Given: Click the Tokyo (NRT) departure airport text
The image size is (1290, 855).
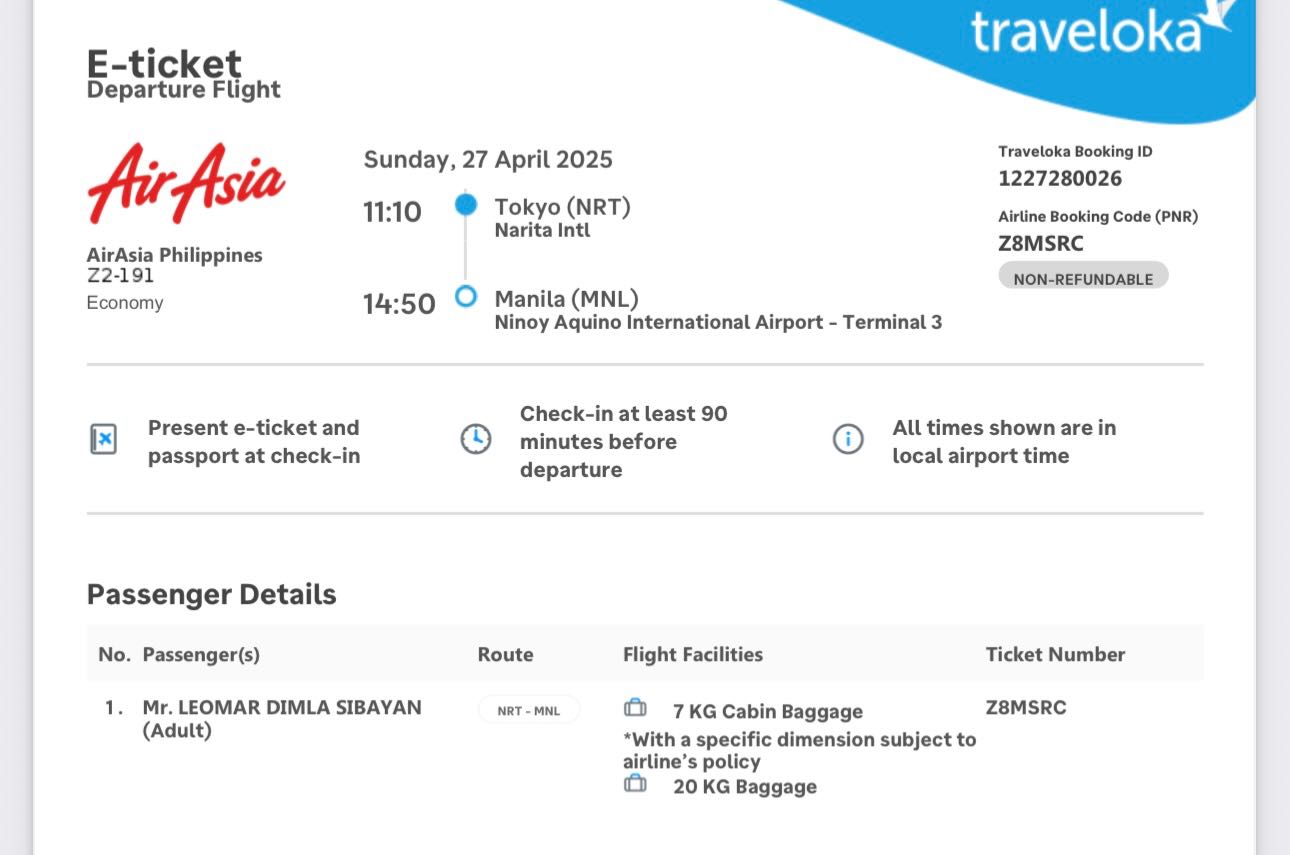Looking at the screenshot, I should (x=562, y=207).
